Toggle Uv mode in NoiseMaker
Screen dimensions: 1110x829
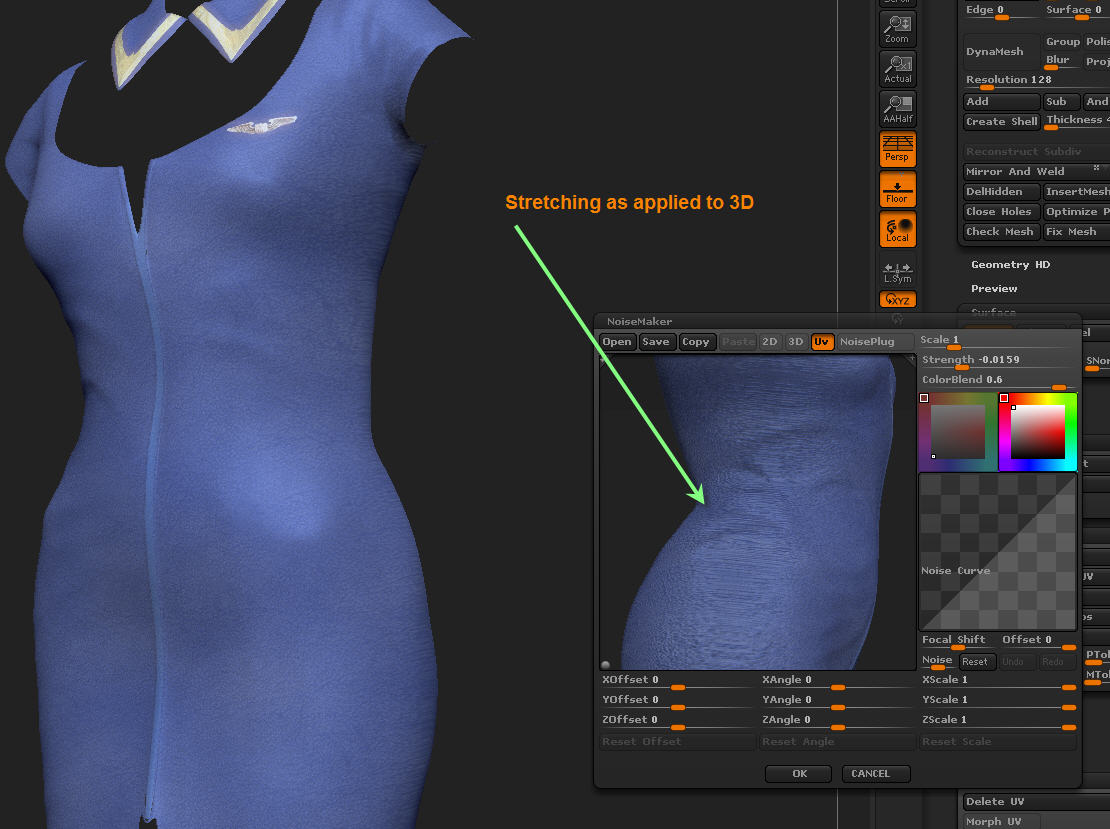(x=822, y=342)
